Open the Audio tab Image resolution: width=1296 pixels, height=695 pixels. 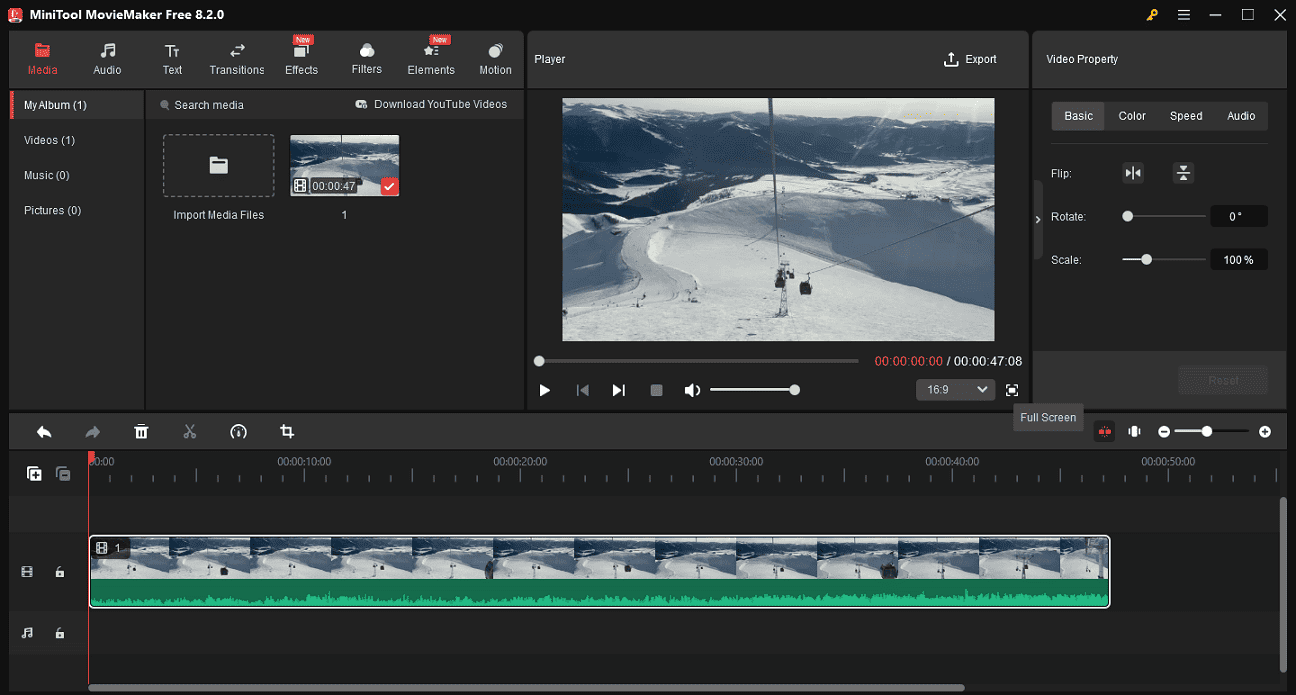(x=107, y=59)
